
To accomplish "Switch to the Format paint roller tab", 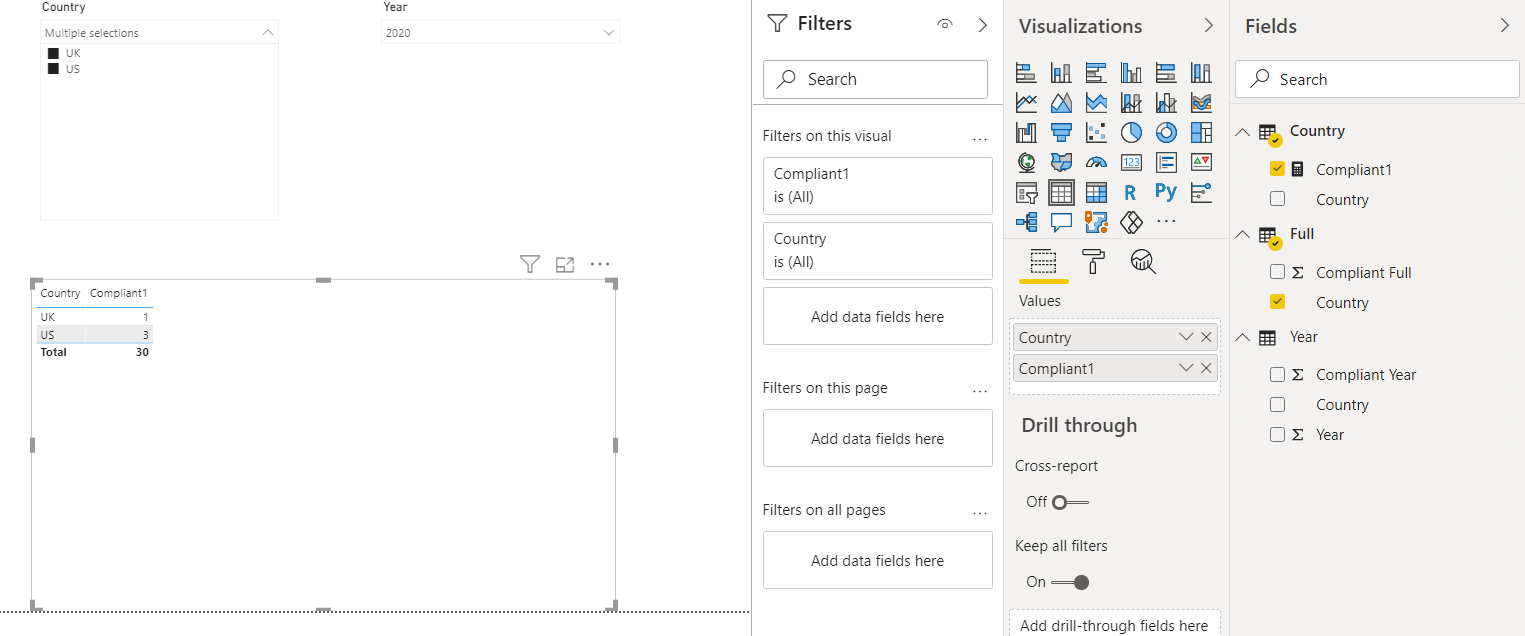I will 1093,262.
